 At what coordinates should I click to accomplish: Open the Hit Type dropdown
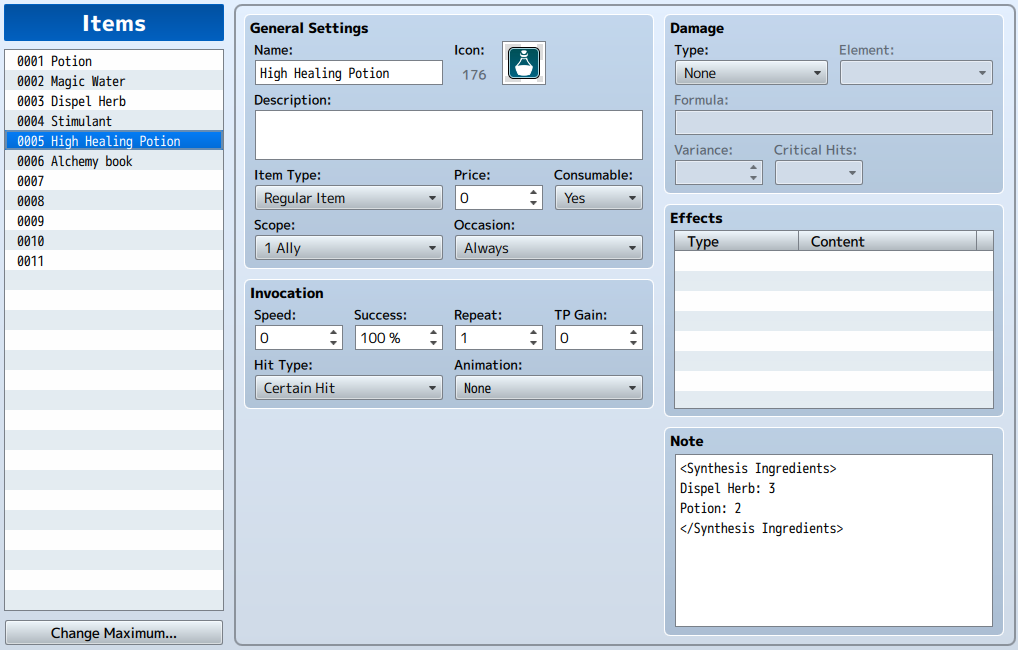(349, 388)
